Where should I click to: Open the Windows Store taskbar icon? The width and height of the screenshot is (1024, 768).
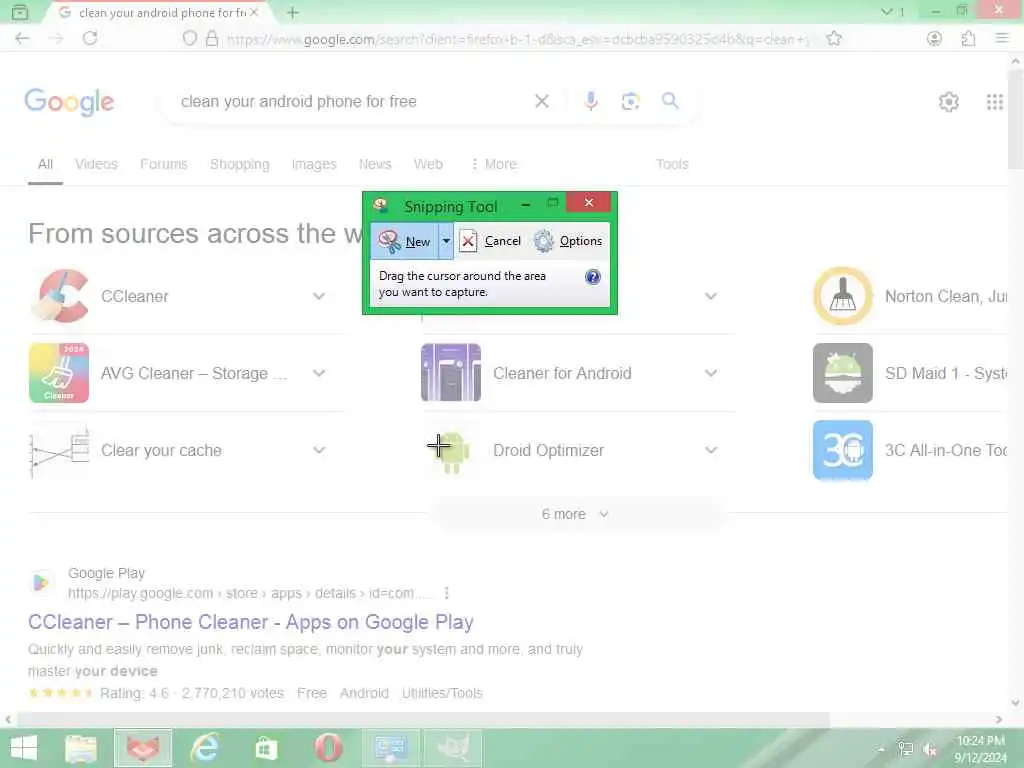pos(266,748)
